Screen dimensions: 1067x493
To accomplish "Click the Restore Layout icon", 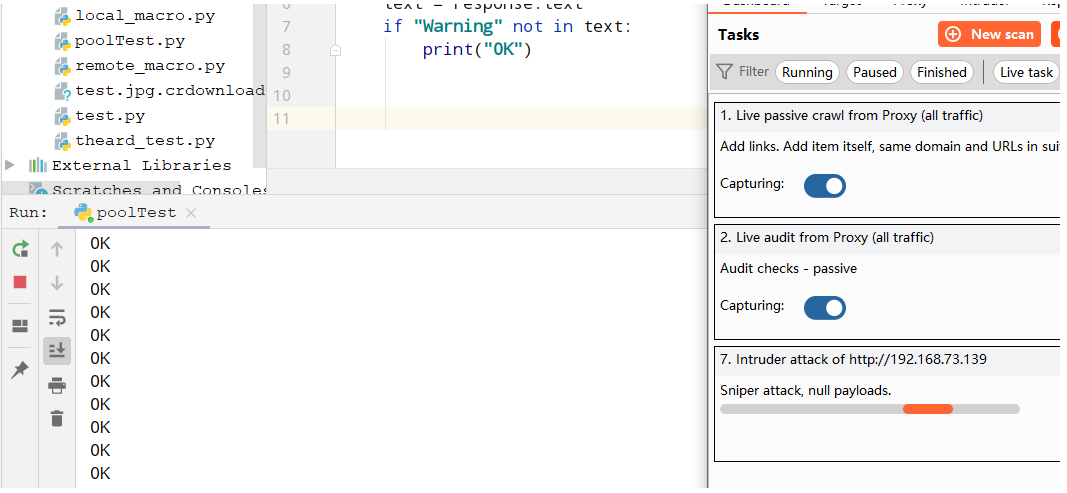I will [x=20, y=325].
